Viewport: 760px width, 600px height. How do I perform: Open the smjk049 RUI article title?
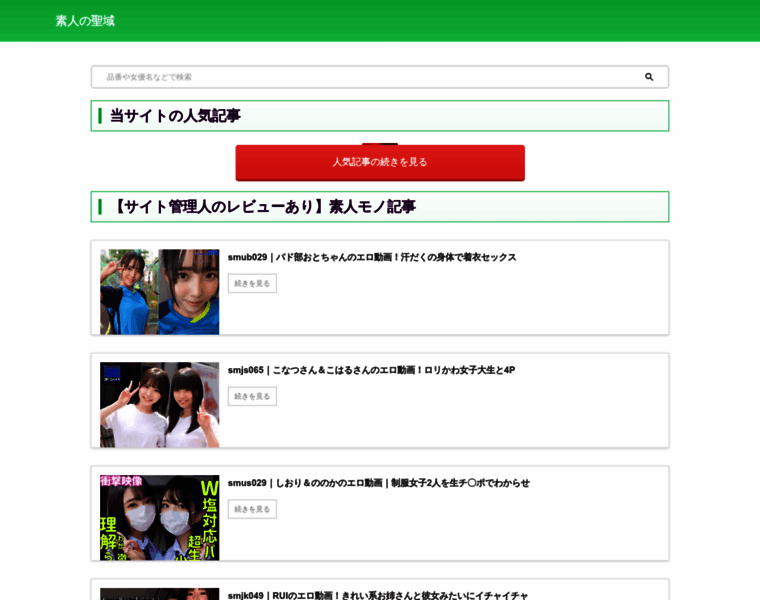coord(378,595)
